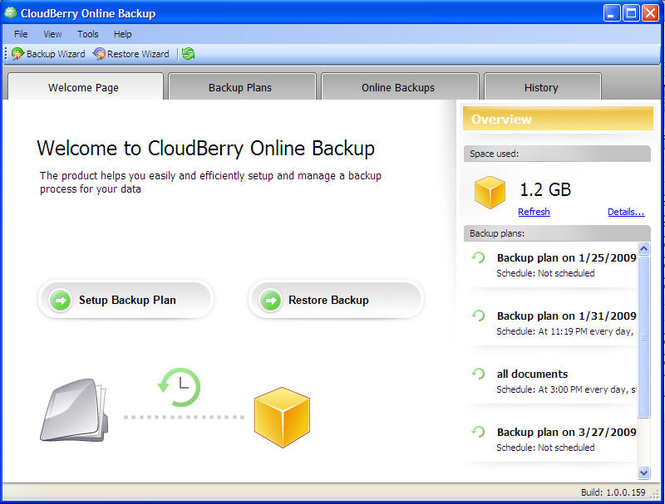
Task: Click the backup plans scrollbar thumb
Action: [644, 337]
